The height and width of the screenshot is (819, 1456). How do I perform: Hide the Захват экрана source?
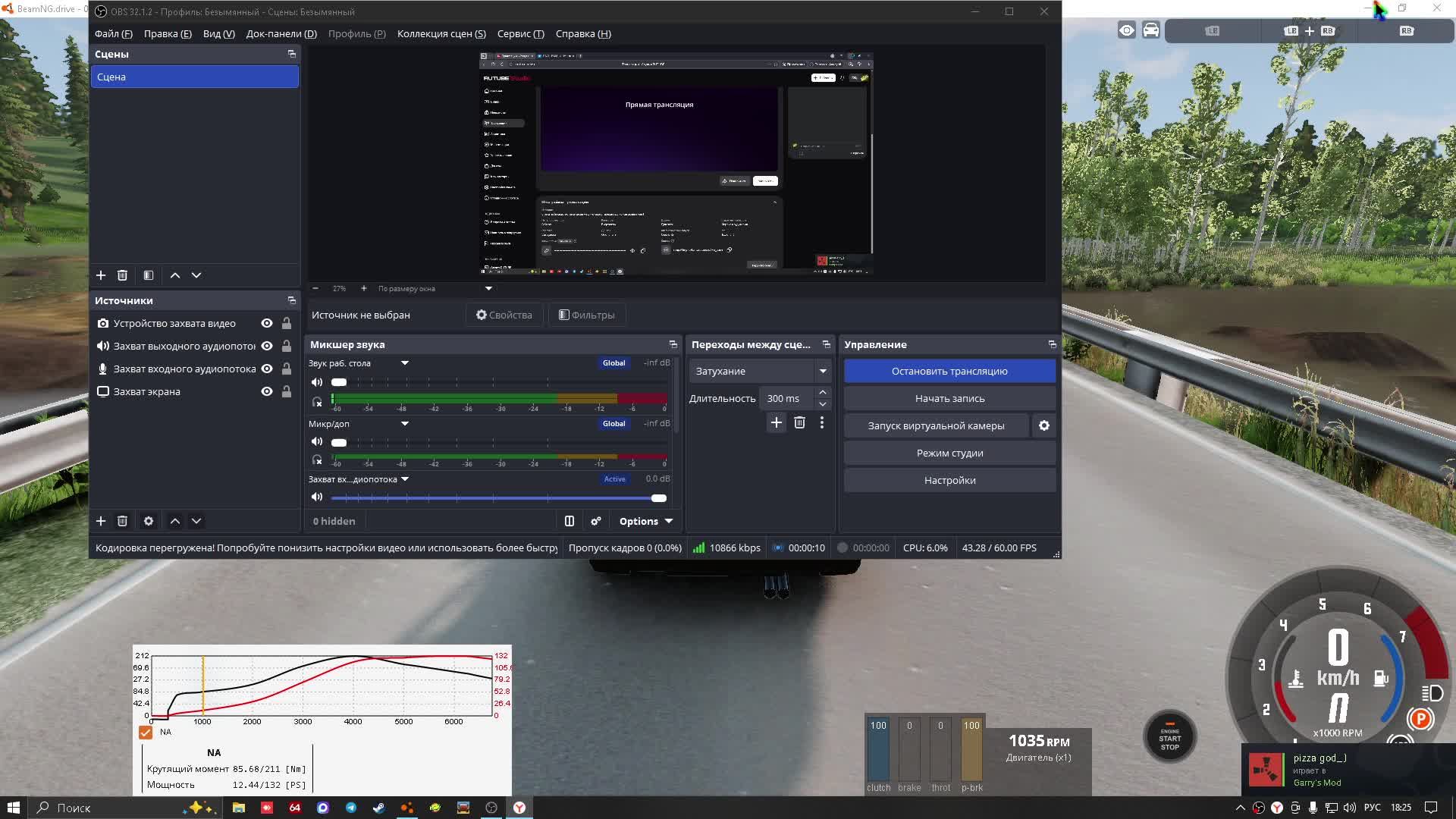[x=267, y=391]
